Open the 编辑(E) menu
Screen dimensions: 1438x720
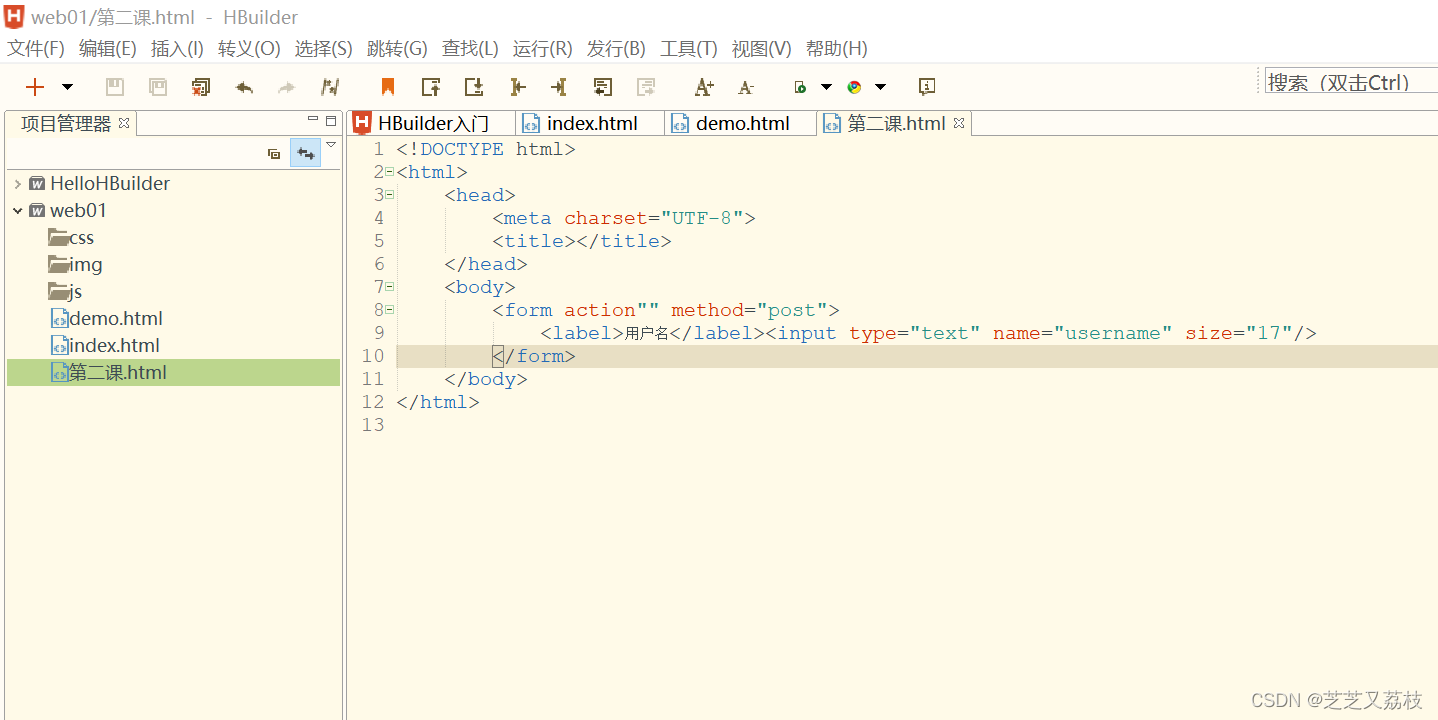point(107,48)
